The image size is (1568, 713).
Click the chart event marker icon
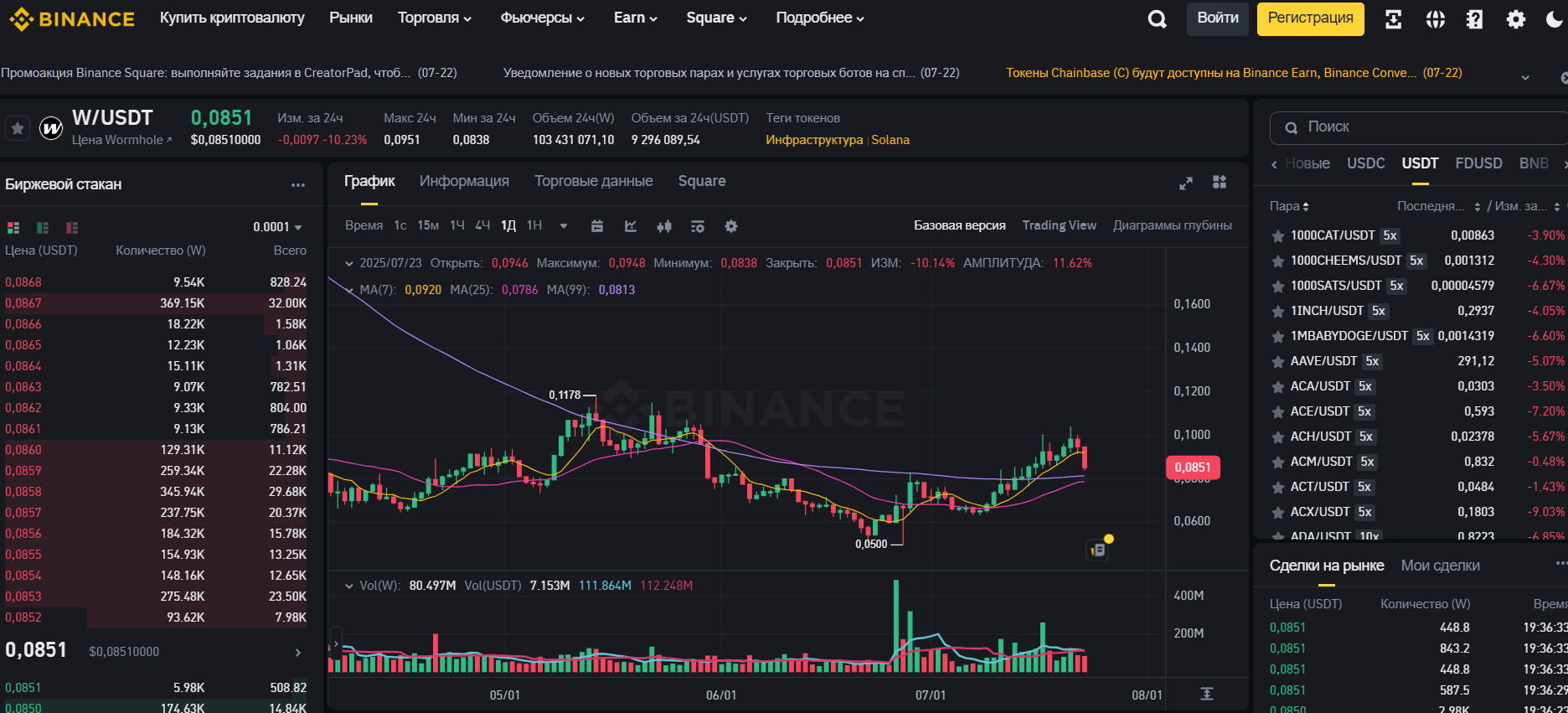(x=1098, y=550)
